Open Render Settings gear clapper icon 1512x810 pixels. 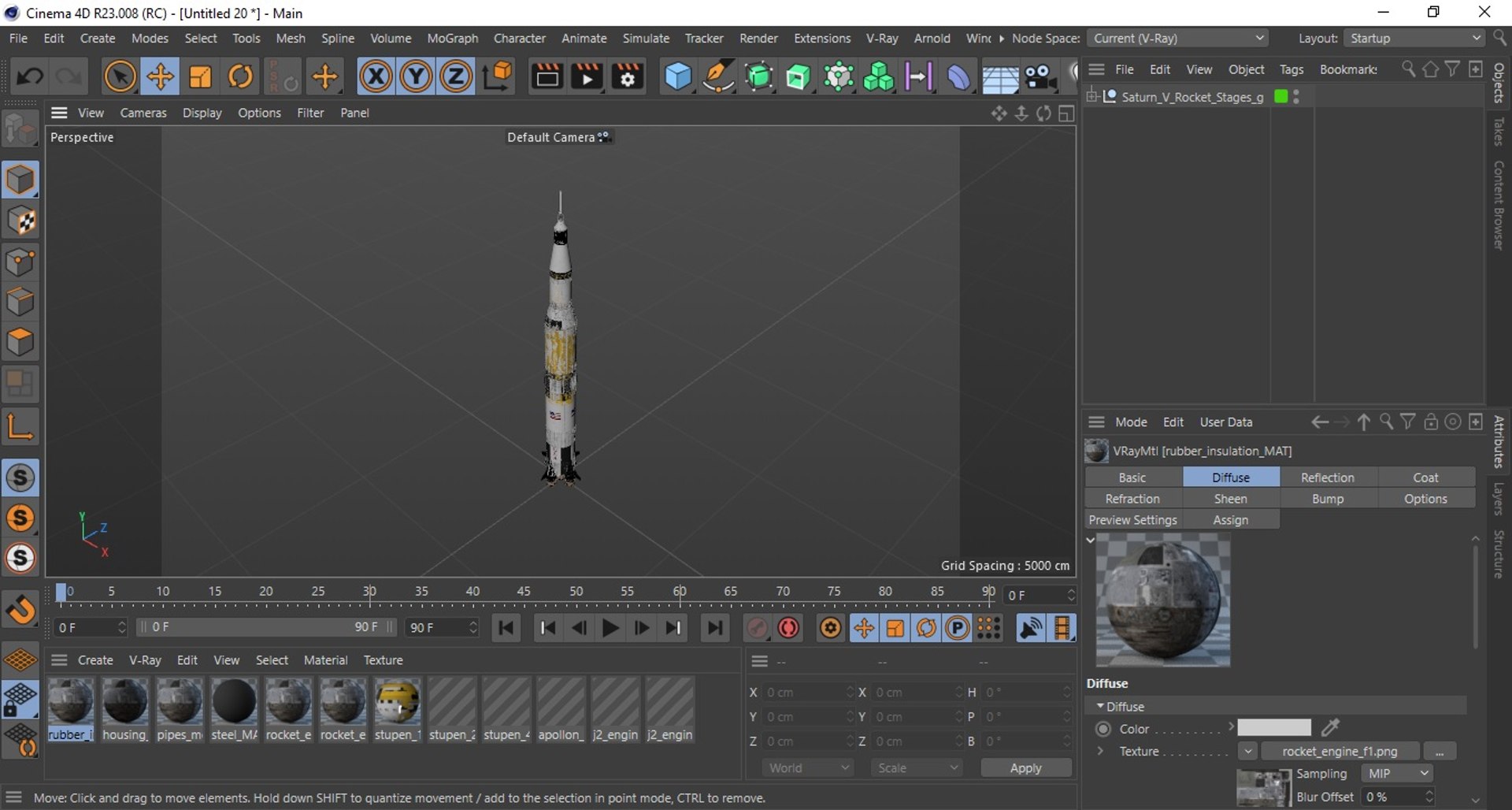coord(628,76)
